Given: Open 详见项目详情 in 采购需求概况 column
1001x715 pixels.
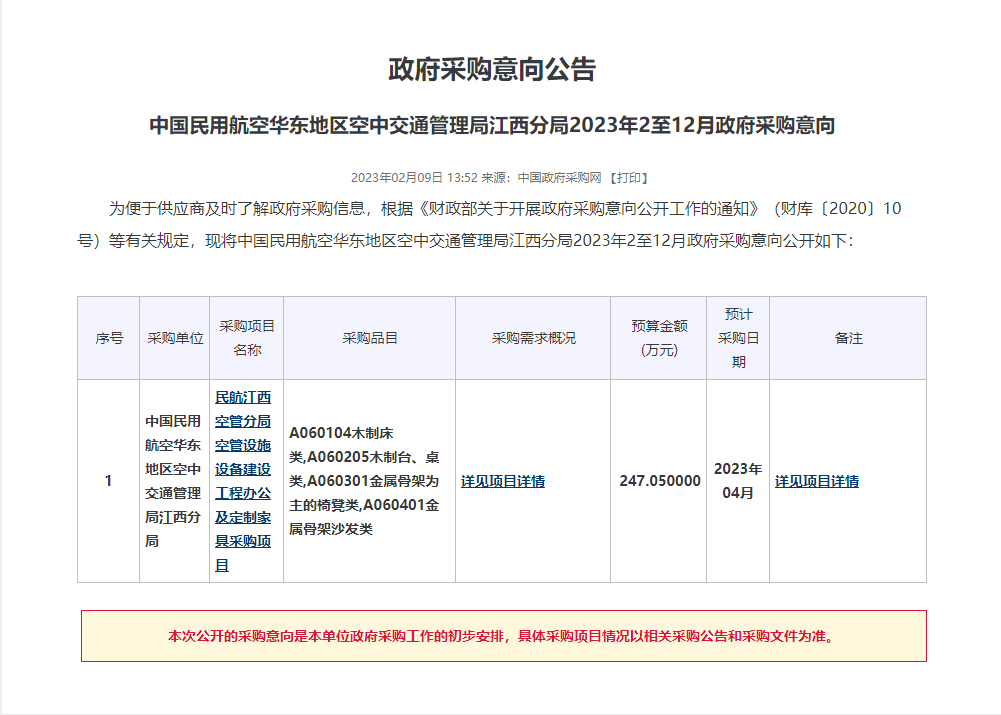Looking at the screenshot, I should coord(503,481).
